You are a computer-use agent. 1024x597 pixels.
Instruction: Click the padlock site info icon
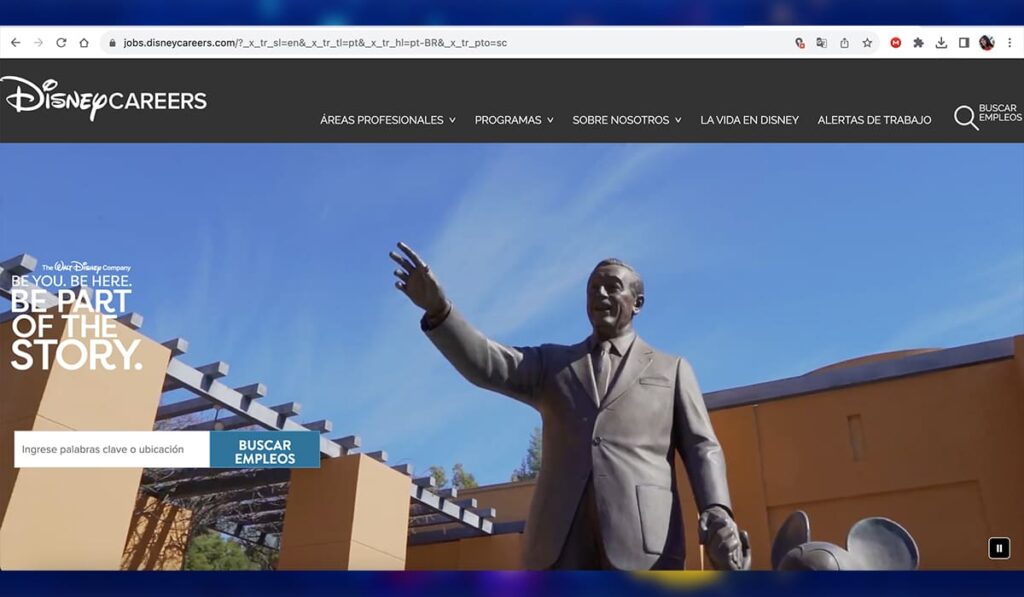pyautogui.click(x=112, y=43)
